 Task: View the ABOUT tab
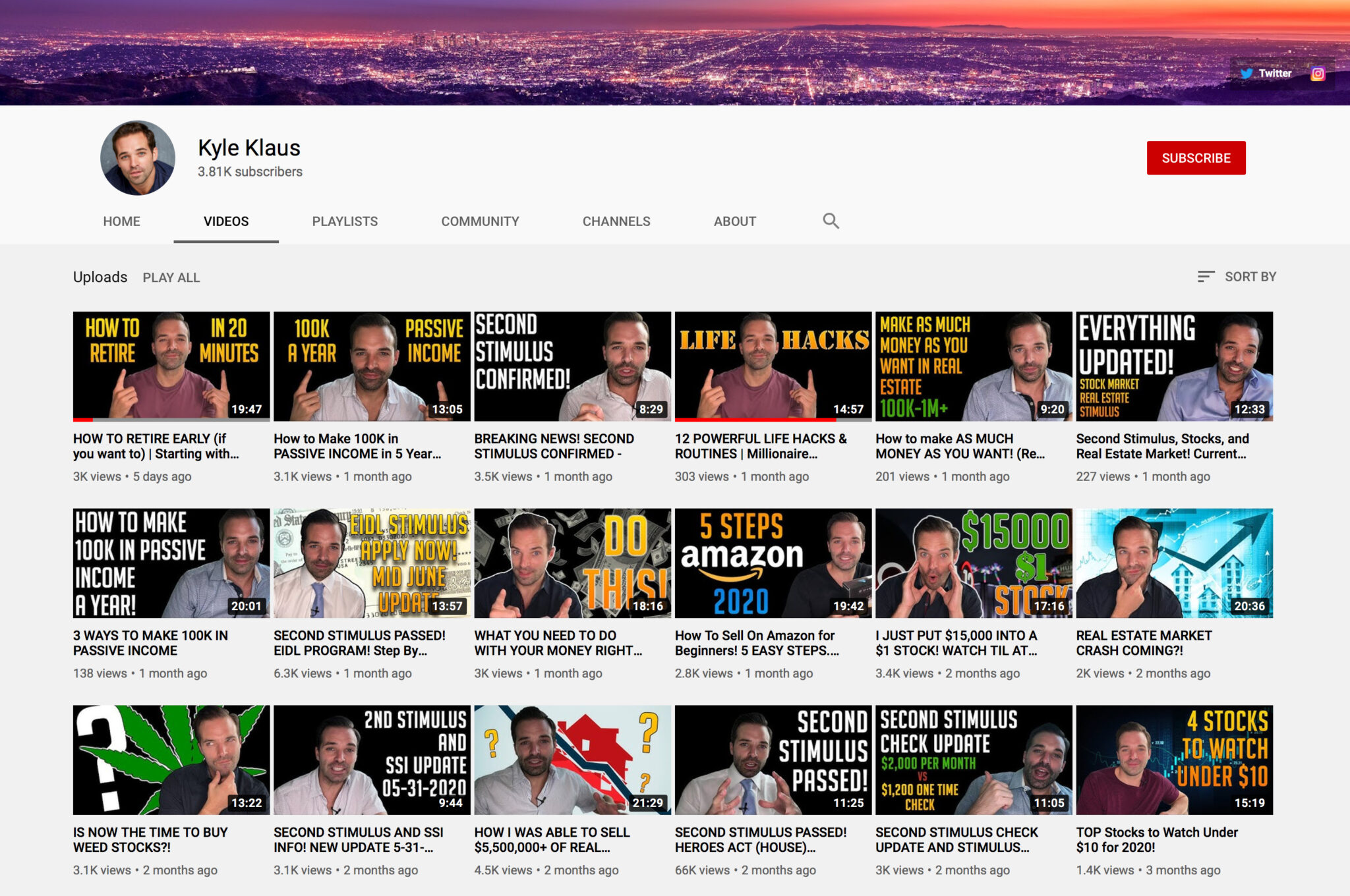tap(734, 221)
